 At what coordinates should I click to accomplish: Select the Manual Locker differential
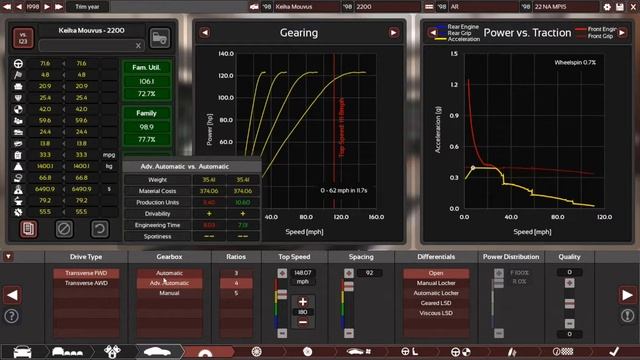click(x=436, y=283)
